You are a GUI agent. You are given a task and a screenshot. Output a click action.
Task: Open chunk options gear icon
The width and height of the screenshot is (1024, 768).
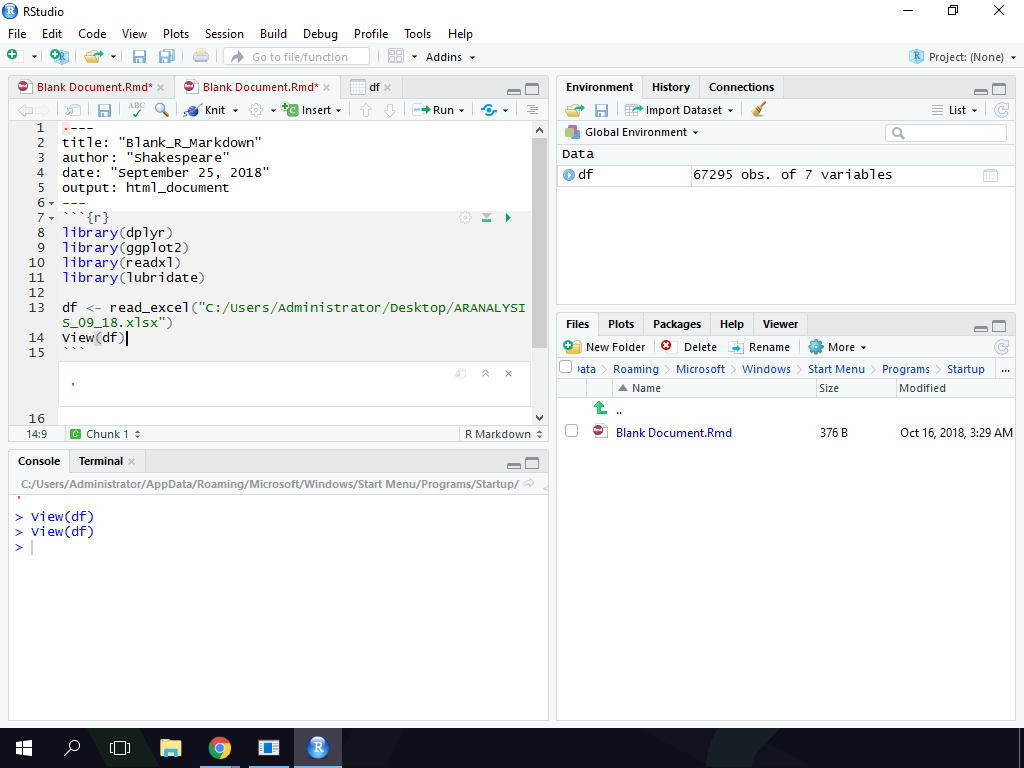coord(465,217)
